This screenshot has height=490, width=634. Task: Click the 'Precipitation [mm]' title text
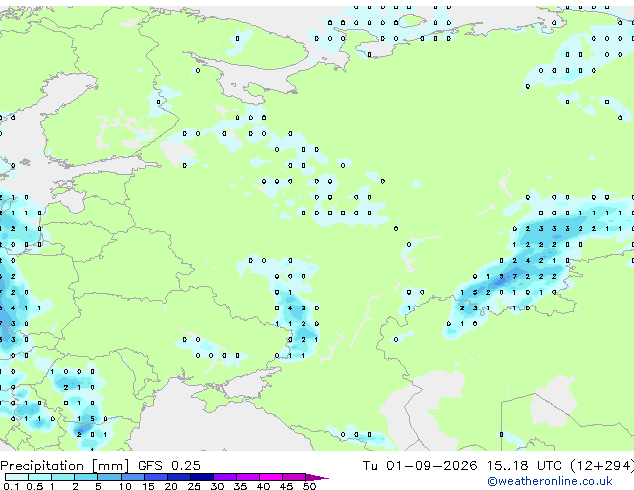click(x=65, y=466)
